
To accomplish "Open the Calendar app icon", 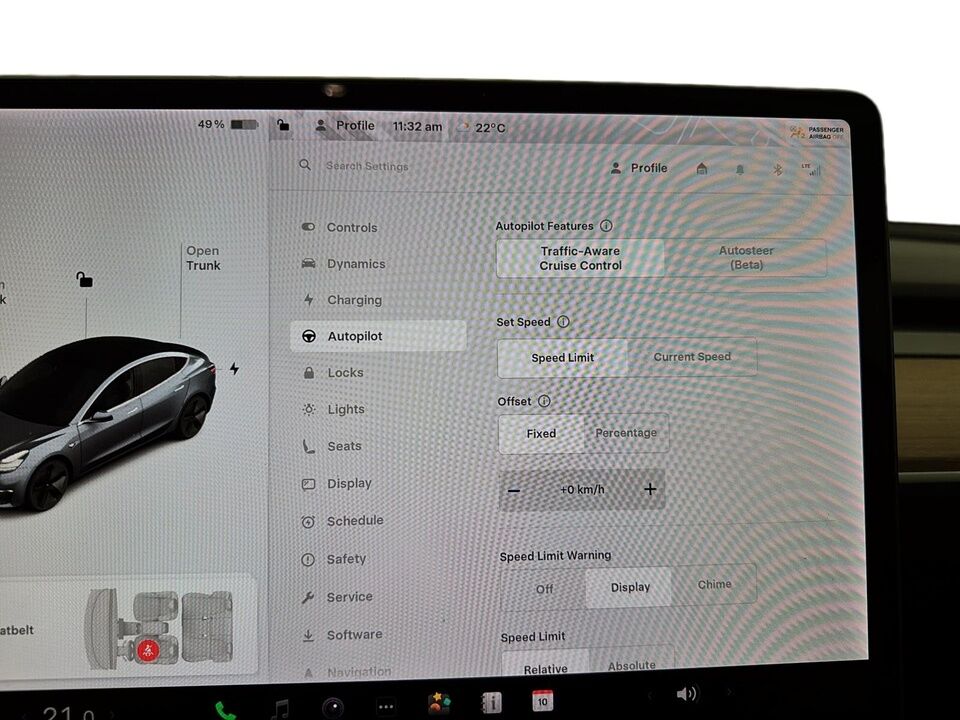I will (x=542, y=701).
